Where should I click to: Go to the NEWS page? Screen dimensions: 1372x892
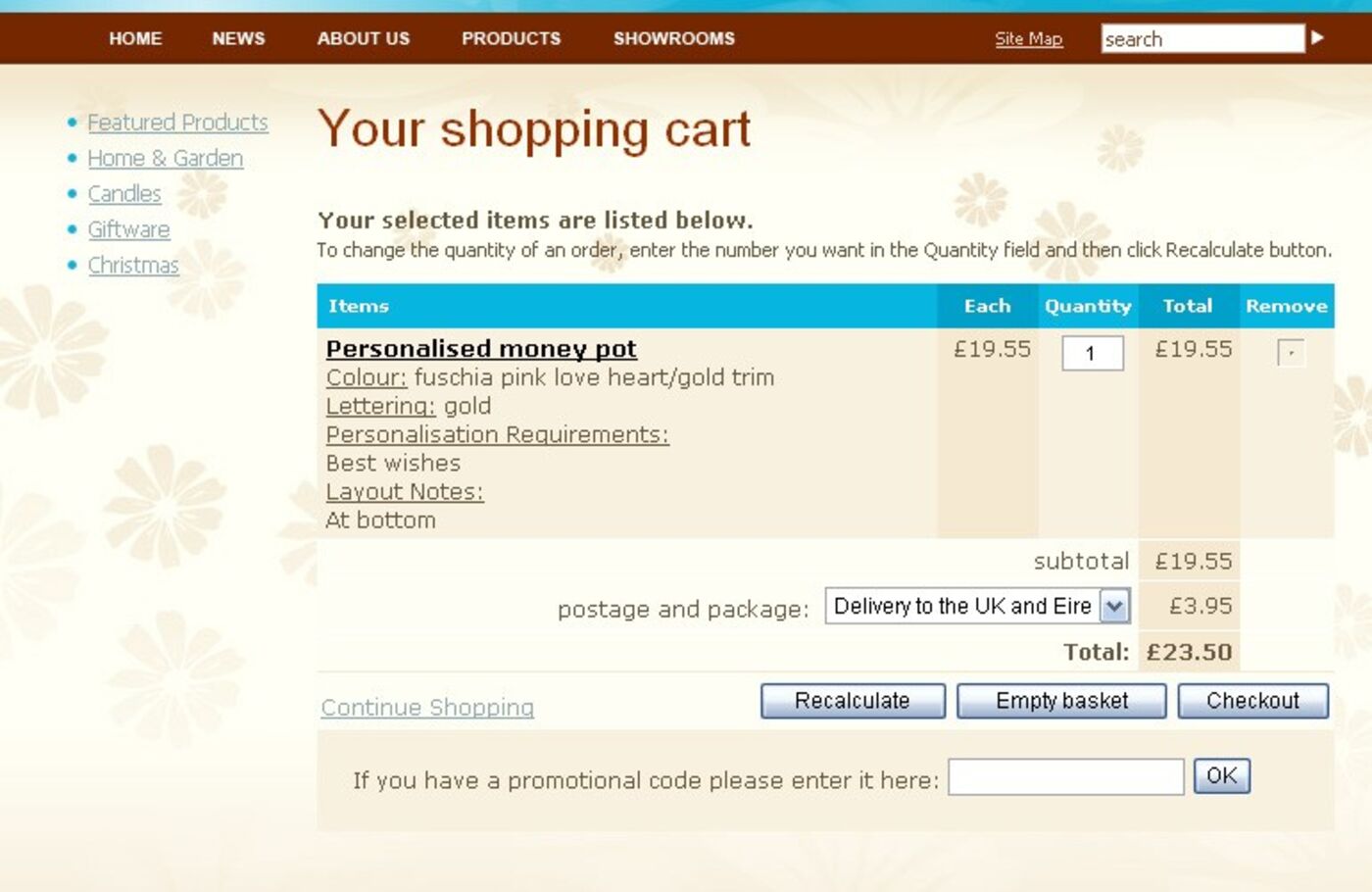pyautogui.click(x=238, y=39)
